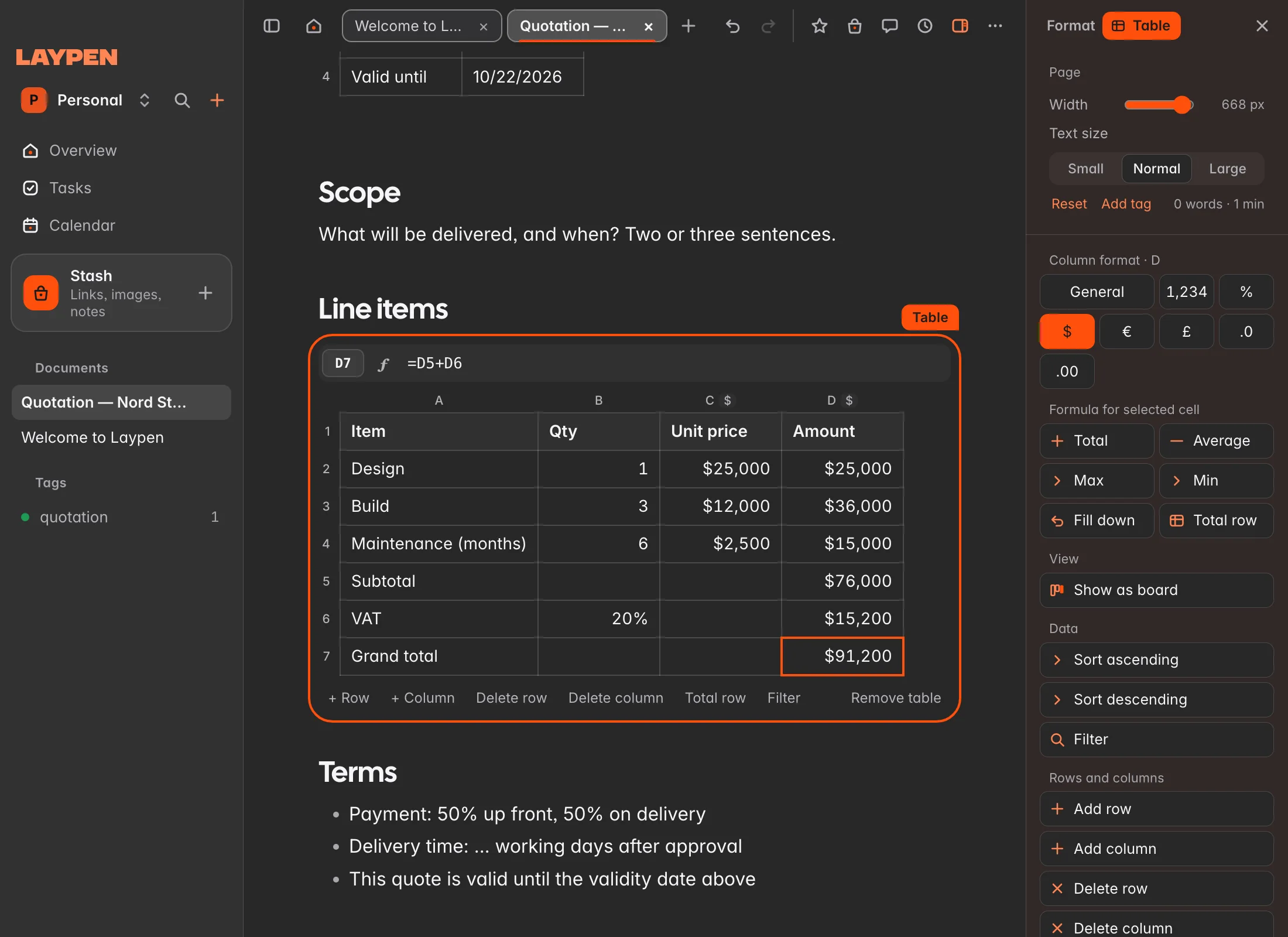Star this document as favorite

820,26
